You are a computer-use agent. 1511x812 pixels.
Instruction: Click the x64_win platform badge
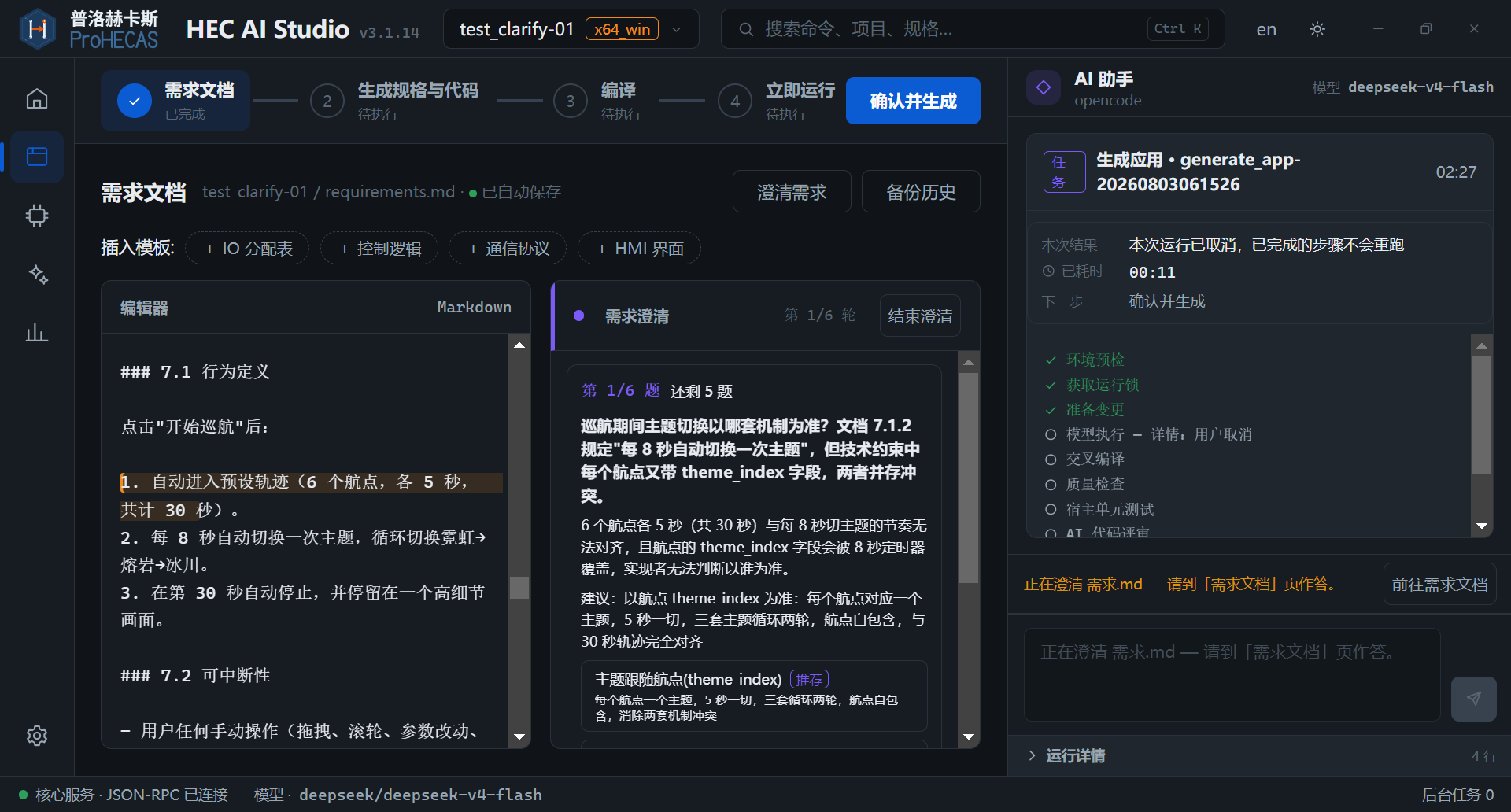pyautogui.click(x=622, y=29)
